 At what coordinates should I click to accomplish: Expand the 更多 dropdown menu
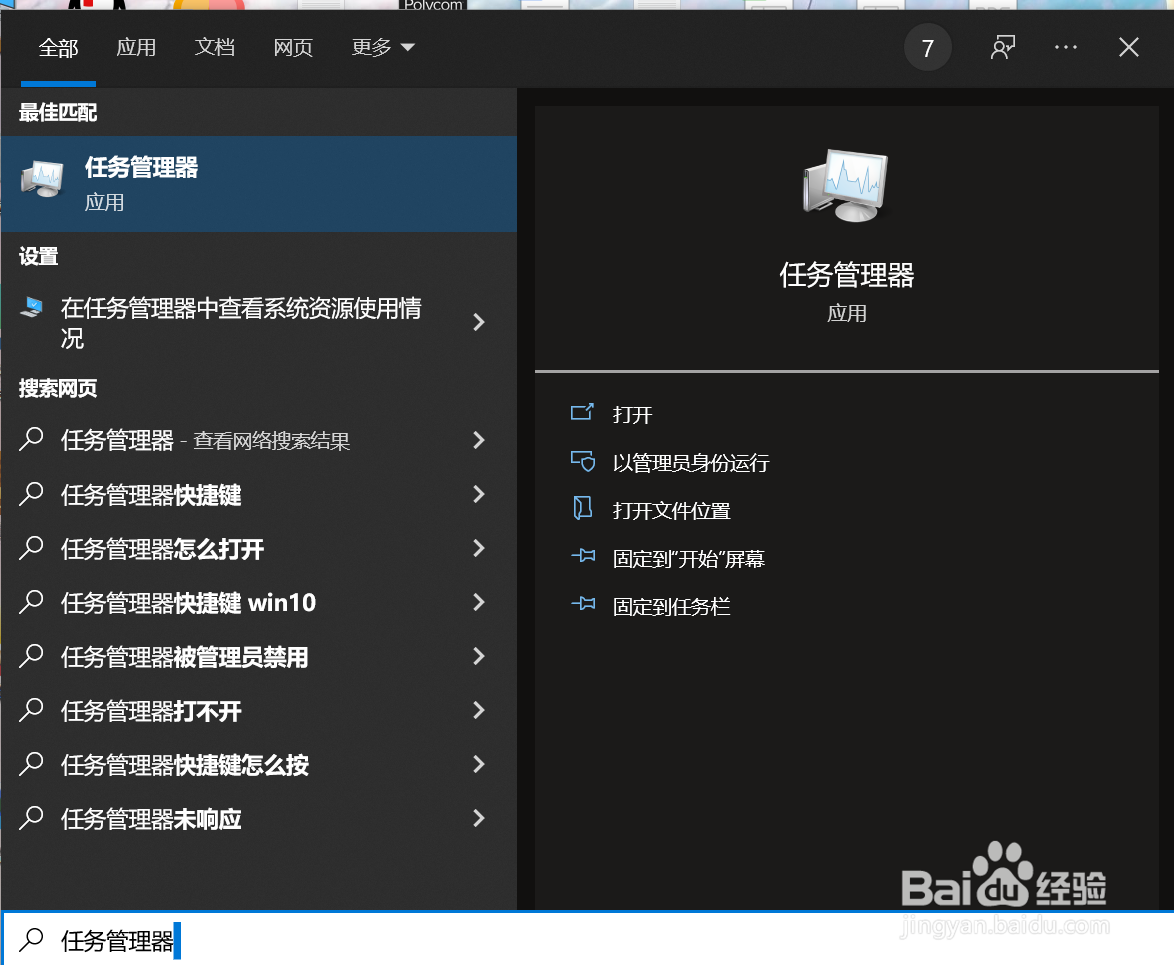point(383,47)
